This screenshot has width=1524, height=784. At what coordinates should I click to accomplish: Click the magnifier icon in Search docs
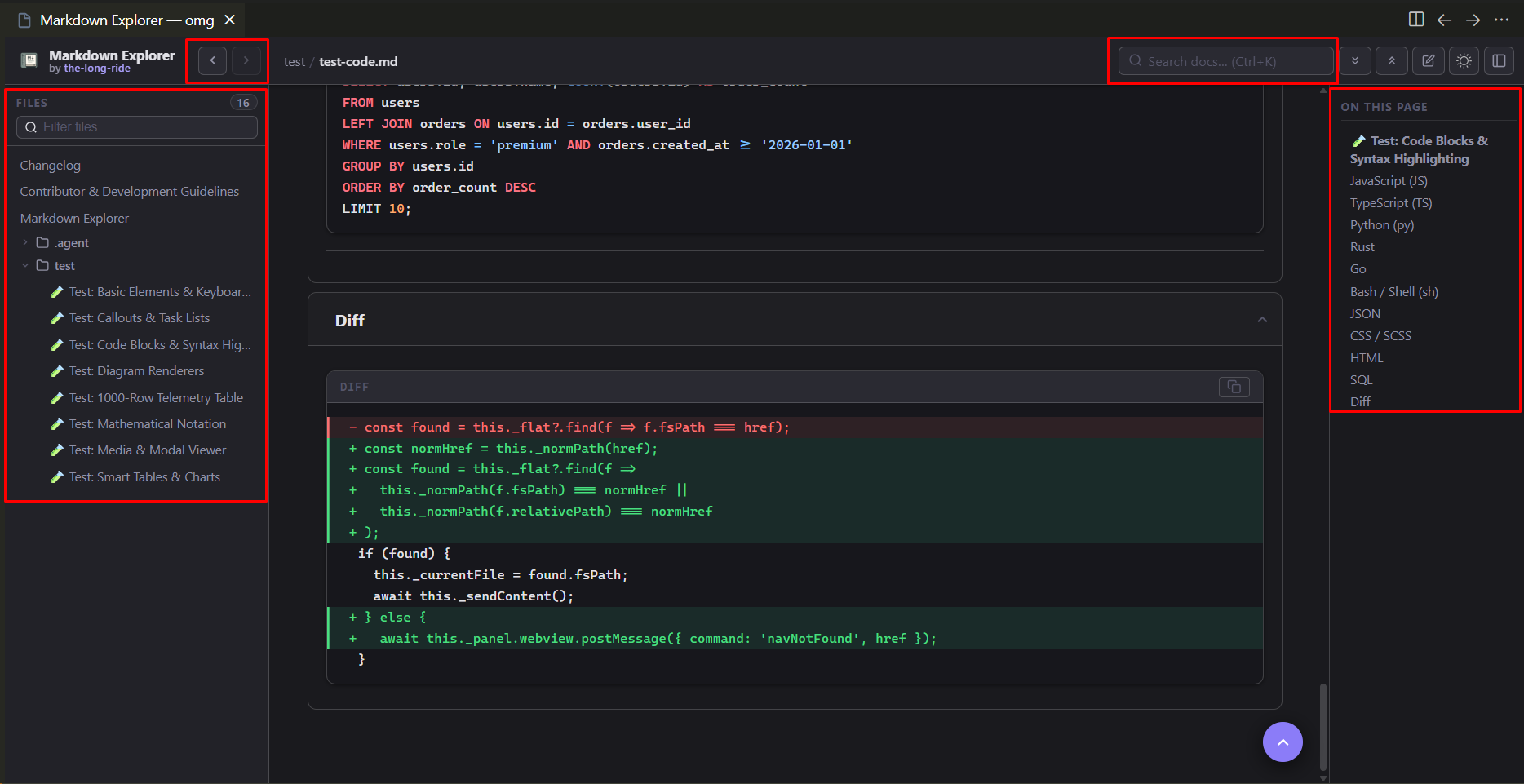[x=1135, y=61]
